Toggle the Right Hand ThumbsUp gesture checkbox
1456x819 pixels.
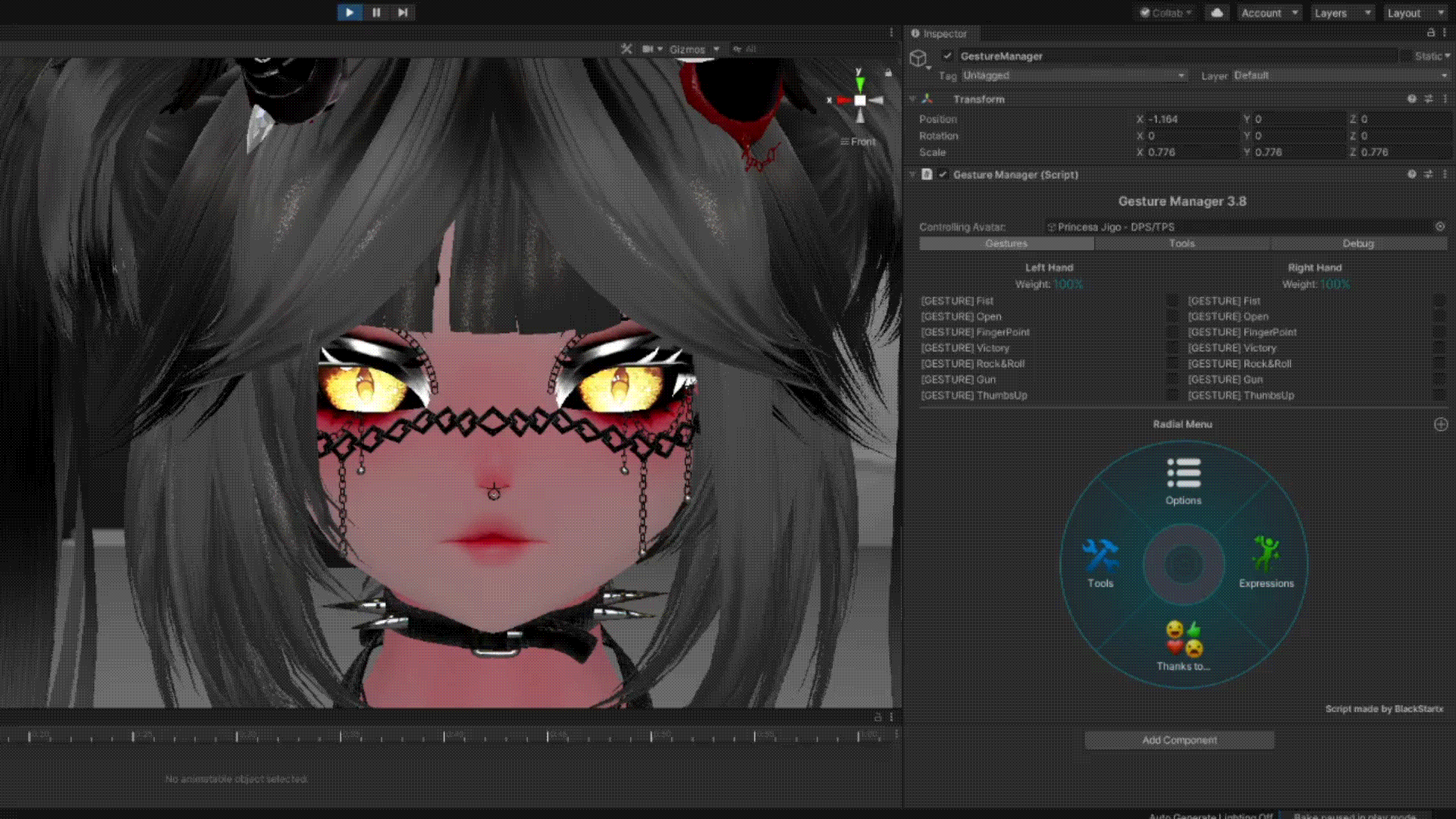click(1439, 395)
